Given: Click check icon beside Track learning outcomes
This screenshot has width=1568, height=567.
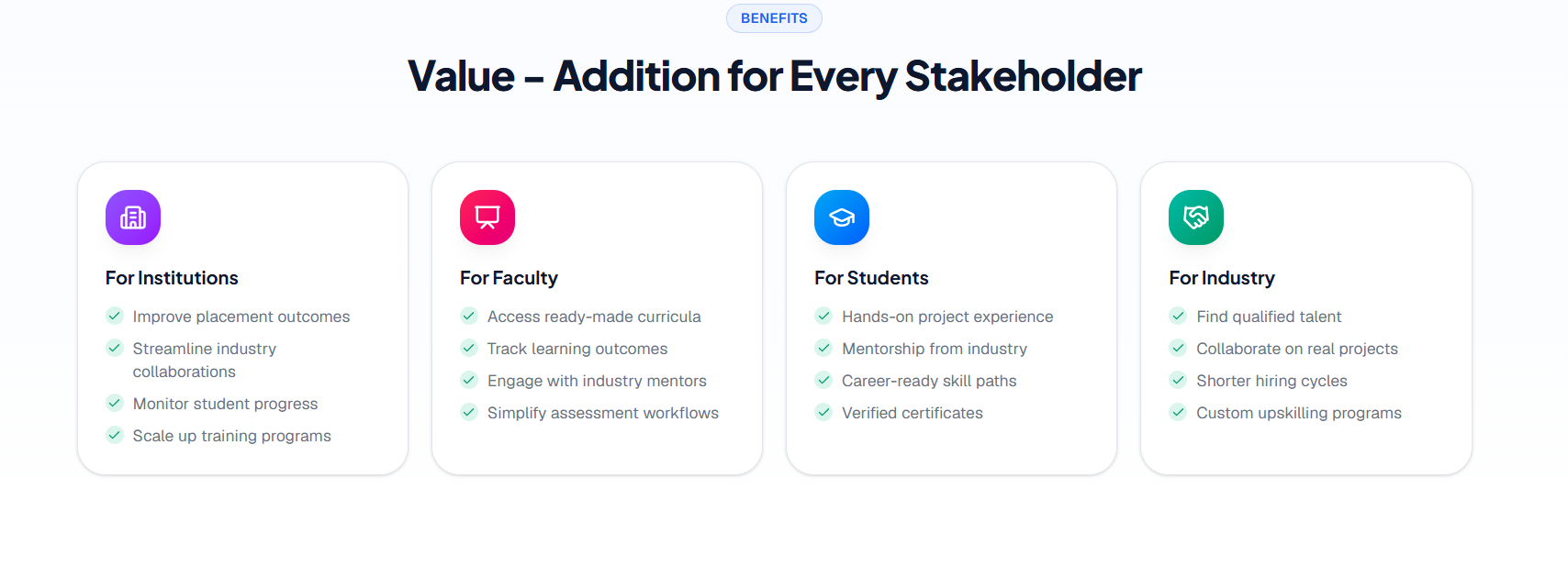Looking at the screenshot, I should coord(469,348).
